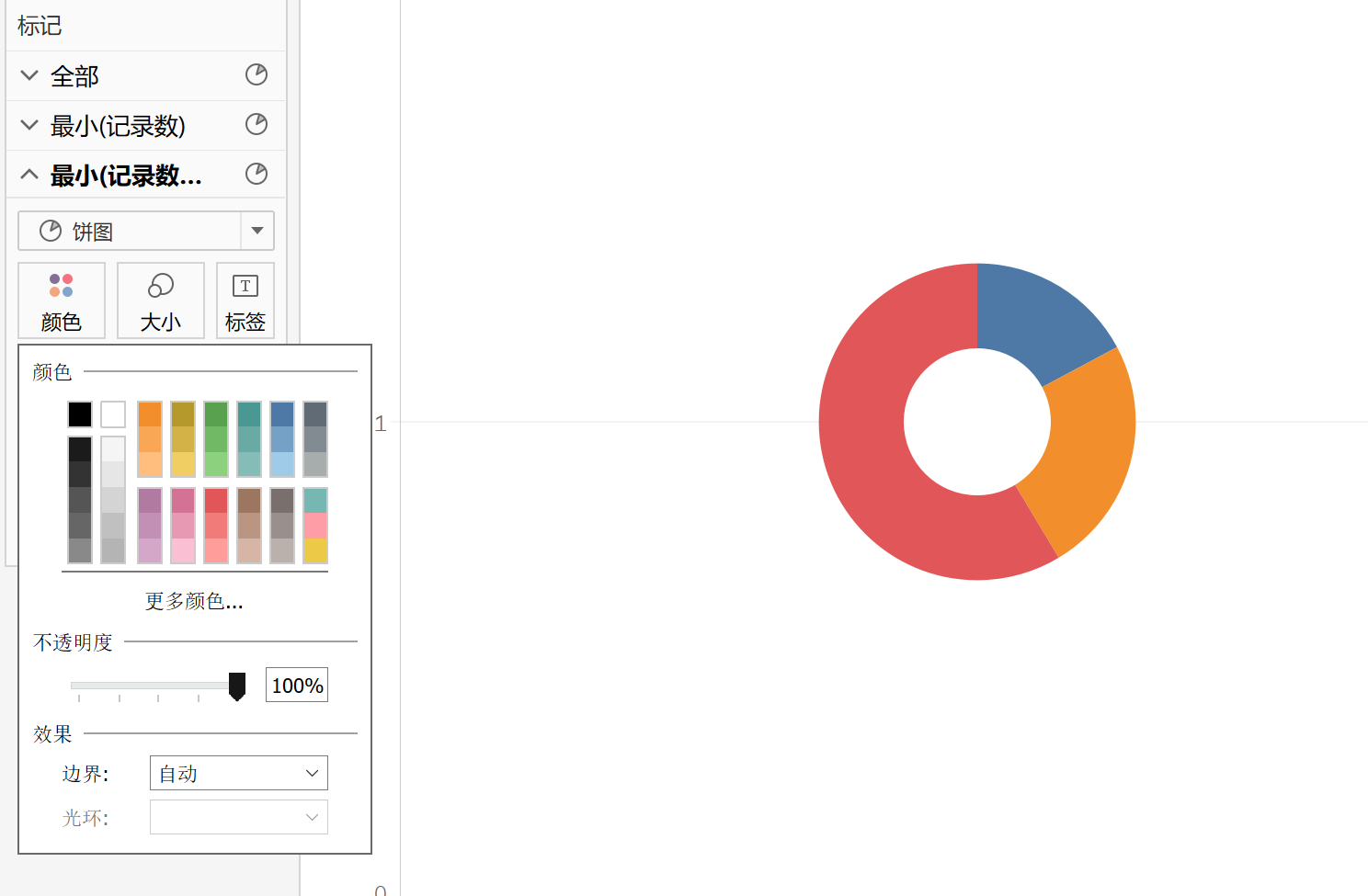Click the pie mark icon on 全部 row
Screen dimensions: 1368x896
click(256, 74)
